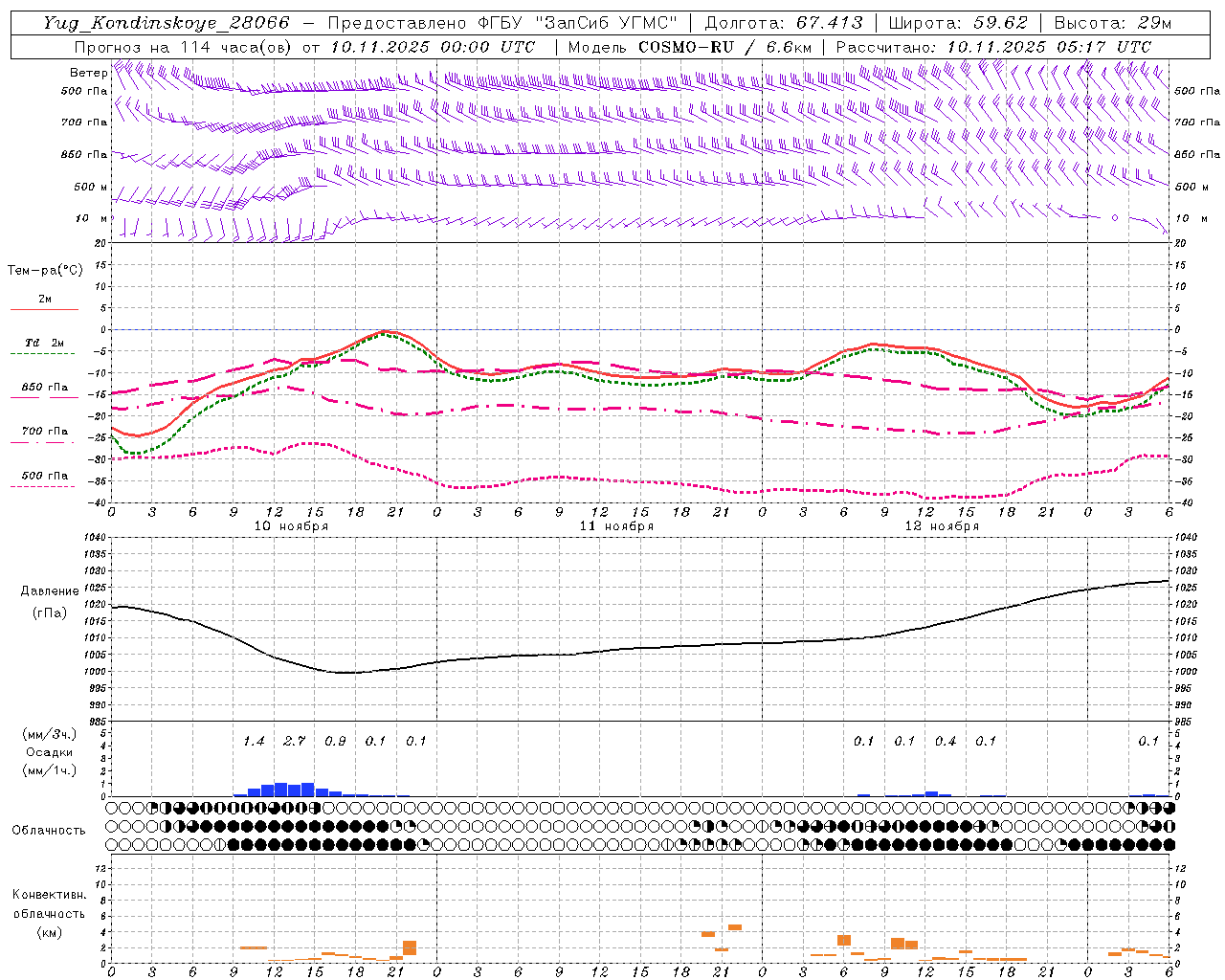
Task: Click the Тем-ра(°C) axis label
Action: tap(45, 271)
